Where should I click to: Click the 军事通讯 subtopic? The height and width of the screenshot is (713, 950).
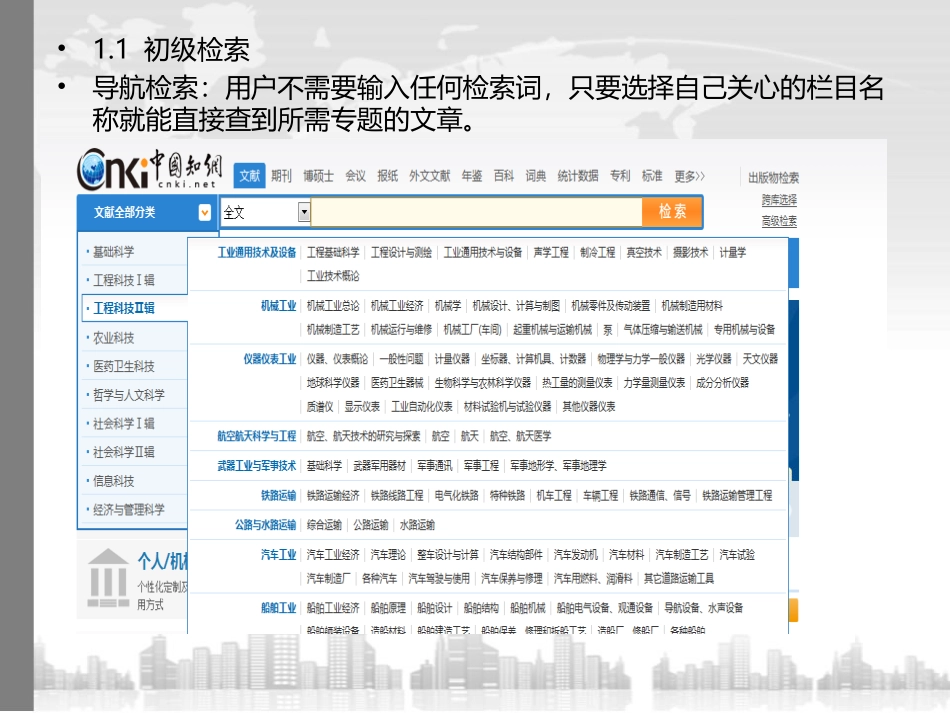(x=435, y=466)
